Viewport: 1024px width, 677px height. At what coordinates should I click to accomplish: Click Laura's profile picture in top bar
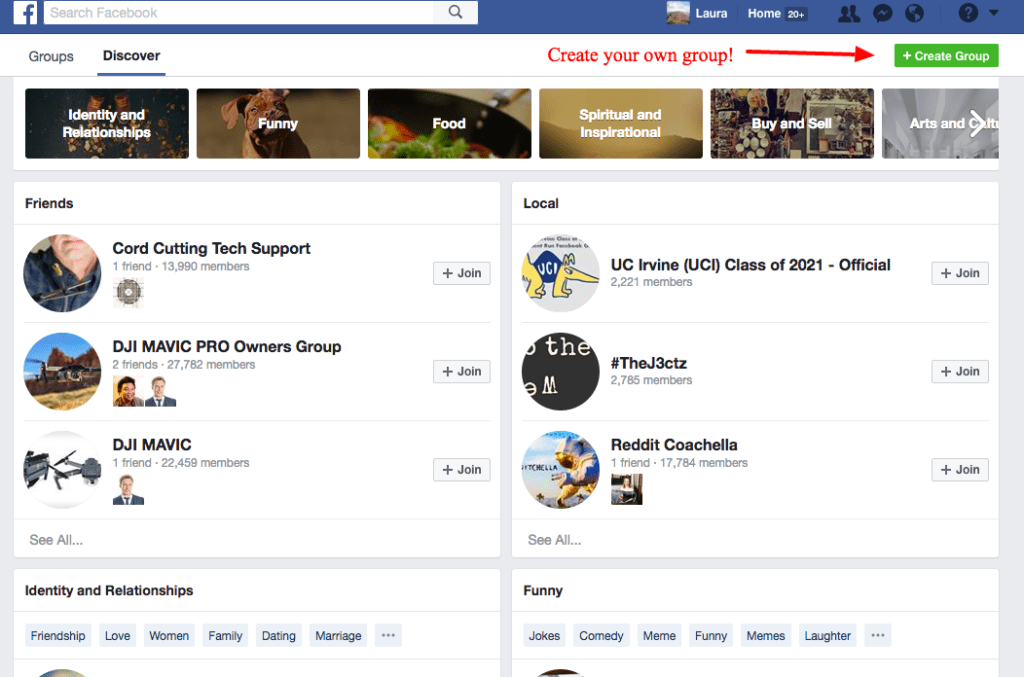click(678, 13)
